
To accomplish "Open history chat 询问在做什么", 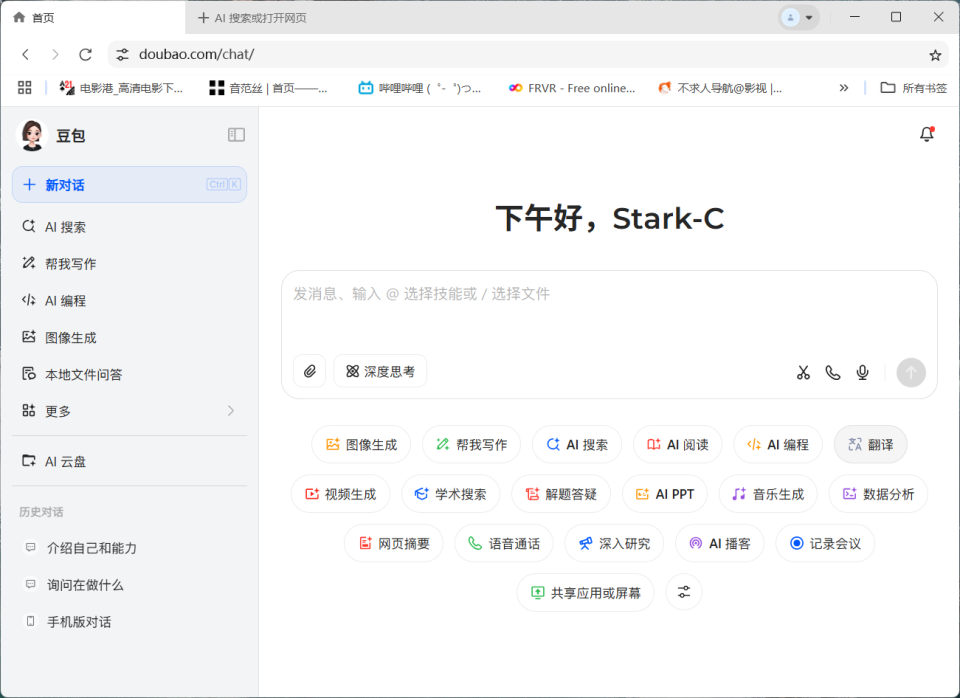I will [x=129, y=585].
